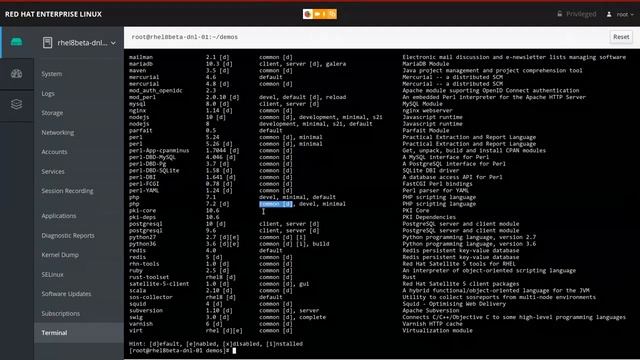Image resolution: width=640 pixels, height=360 pixels.
Task: Go to Logs in the sidebar
Action: click(x=48, y=93)
